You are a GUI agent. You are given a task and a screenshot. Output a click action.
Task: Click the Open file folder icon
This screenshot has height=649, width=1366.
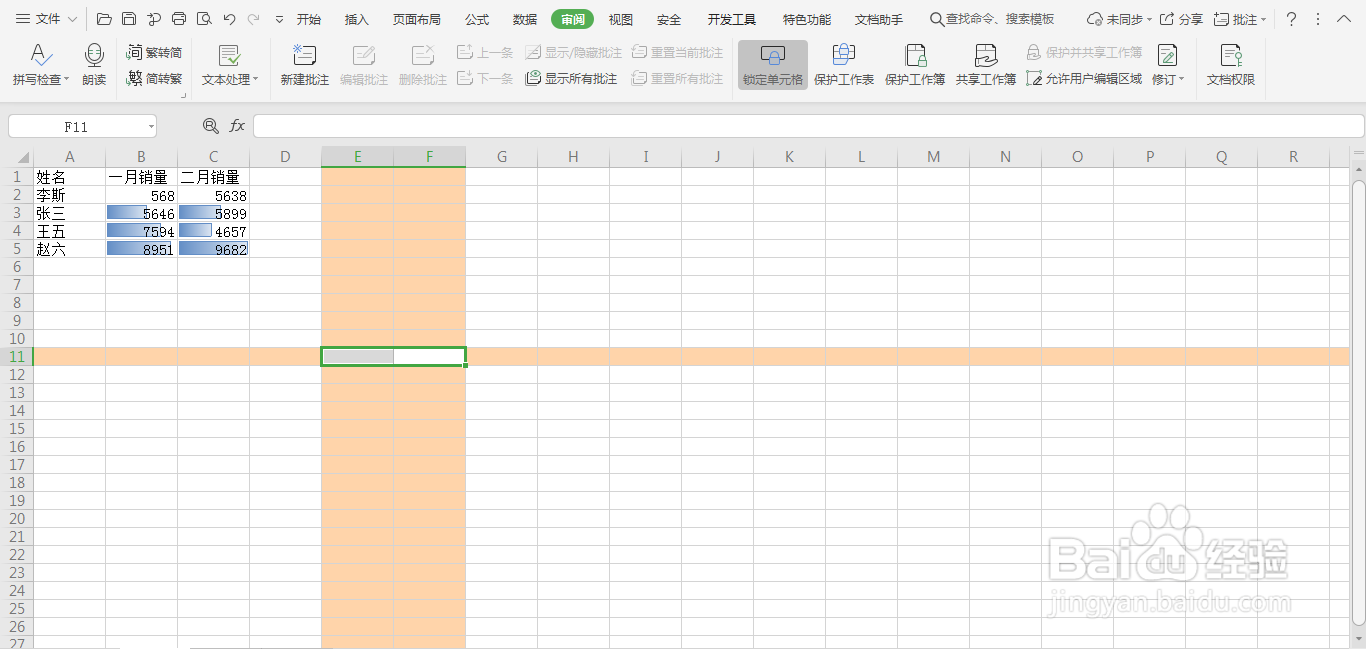pos(104,19)
